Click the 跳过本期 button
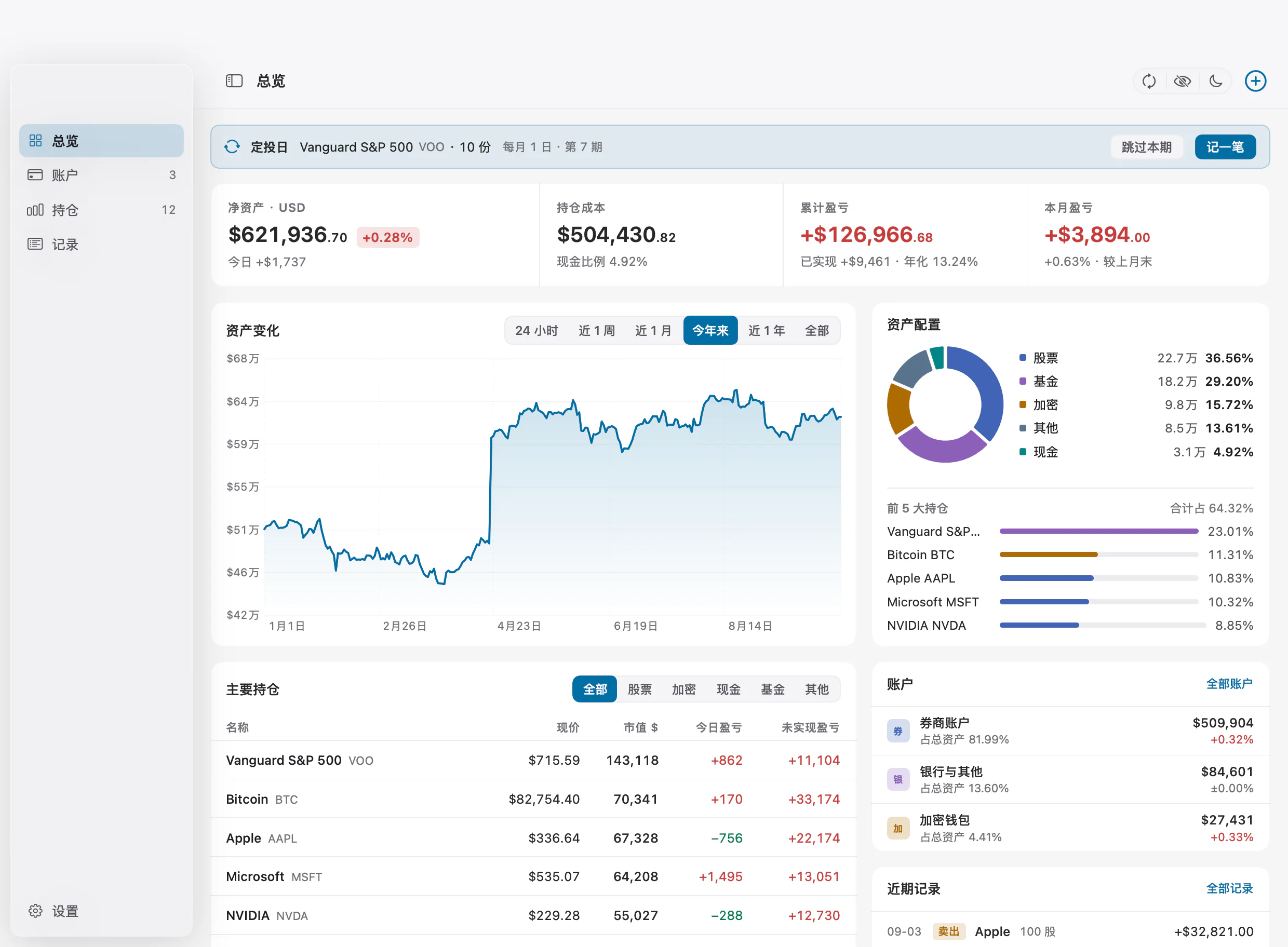 tap(1146, 147)
